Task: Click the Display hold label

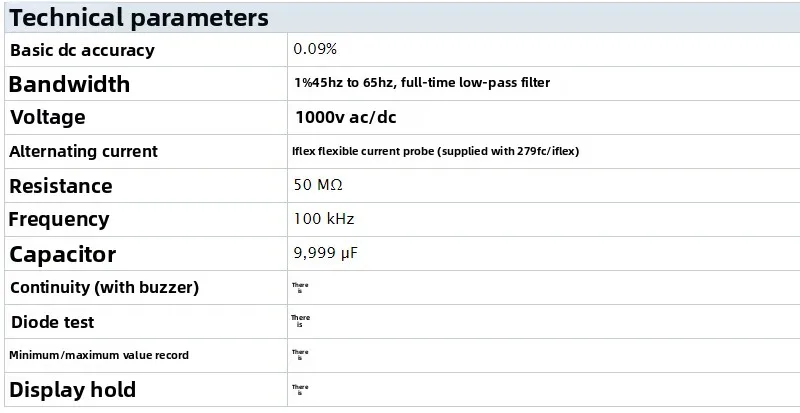Action: click(72, 389)
